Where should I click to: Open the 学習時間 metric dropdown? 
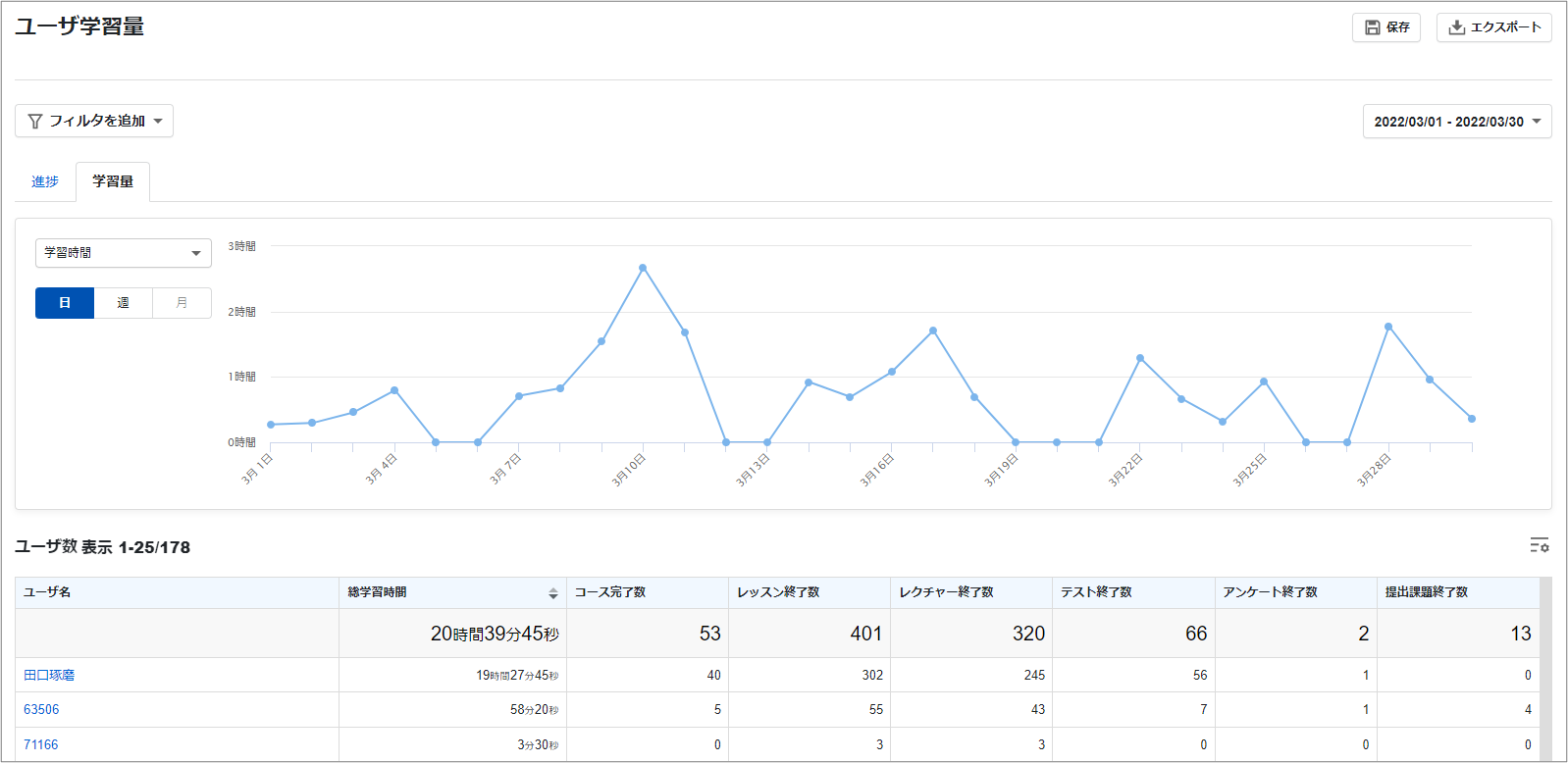click(124, 253)
